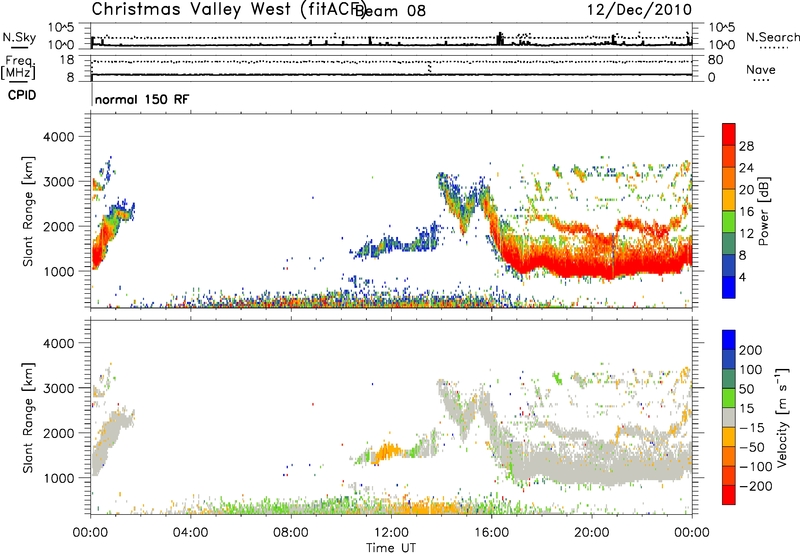Click the 'Time UT' axis title
800x554 pixels.
coord(391,548)
